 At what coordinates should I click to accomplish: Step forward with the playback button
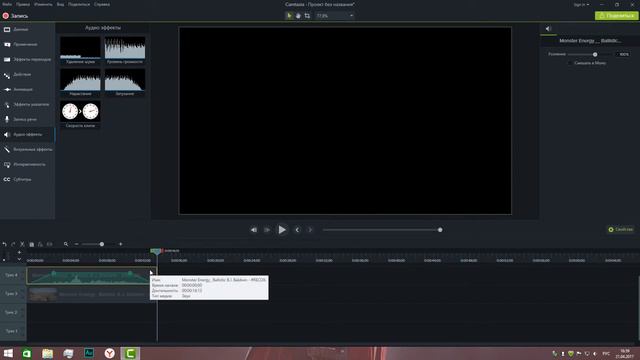point(267,230)
